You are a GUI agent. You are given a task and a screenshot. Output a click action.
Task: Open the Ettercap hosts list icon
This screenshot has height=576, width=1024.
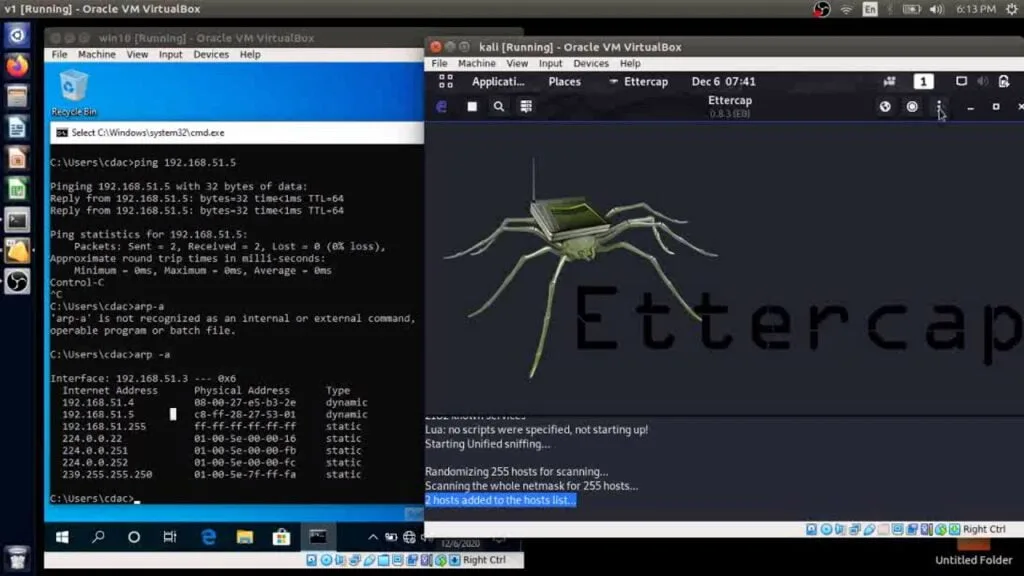tap(526, 106)
